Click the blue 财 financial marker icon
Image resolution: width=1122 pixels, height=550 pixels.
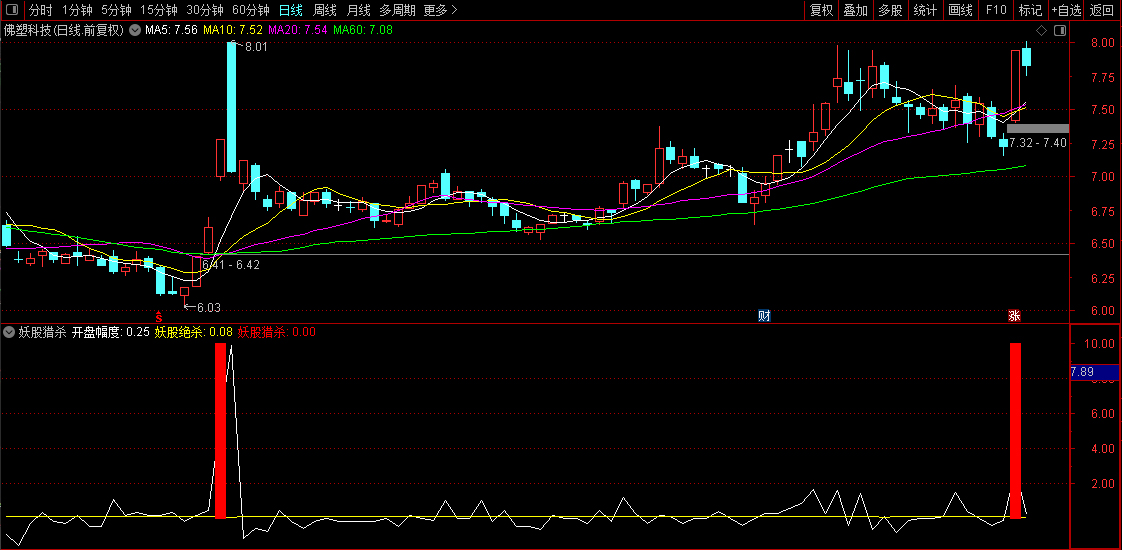pos(764,316)
